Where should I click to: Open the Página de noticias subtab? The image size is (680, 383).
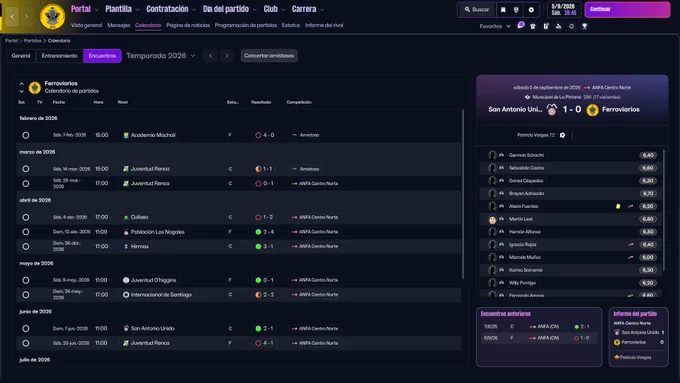coord(188,25)
